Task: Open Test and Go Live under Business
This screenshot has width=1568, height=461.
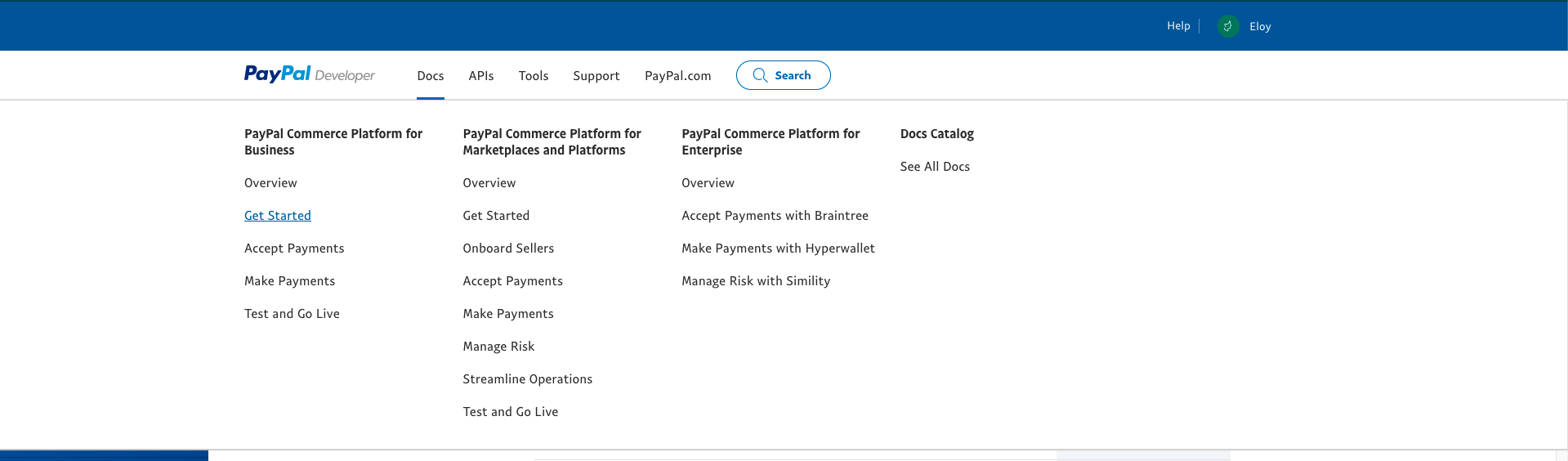Action: (292, 314)
